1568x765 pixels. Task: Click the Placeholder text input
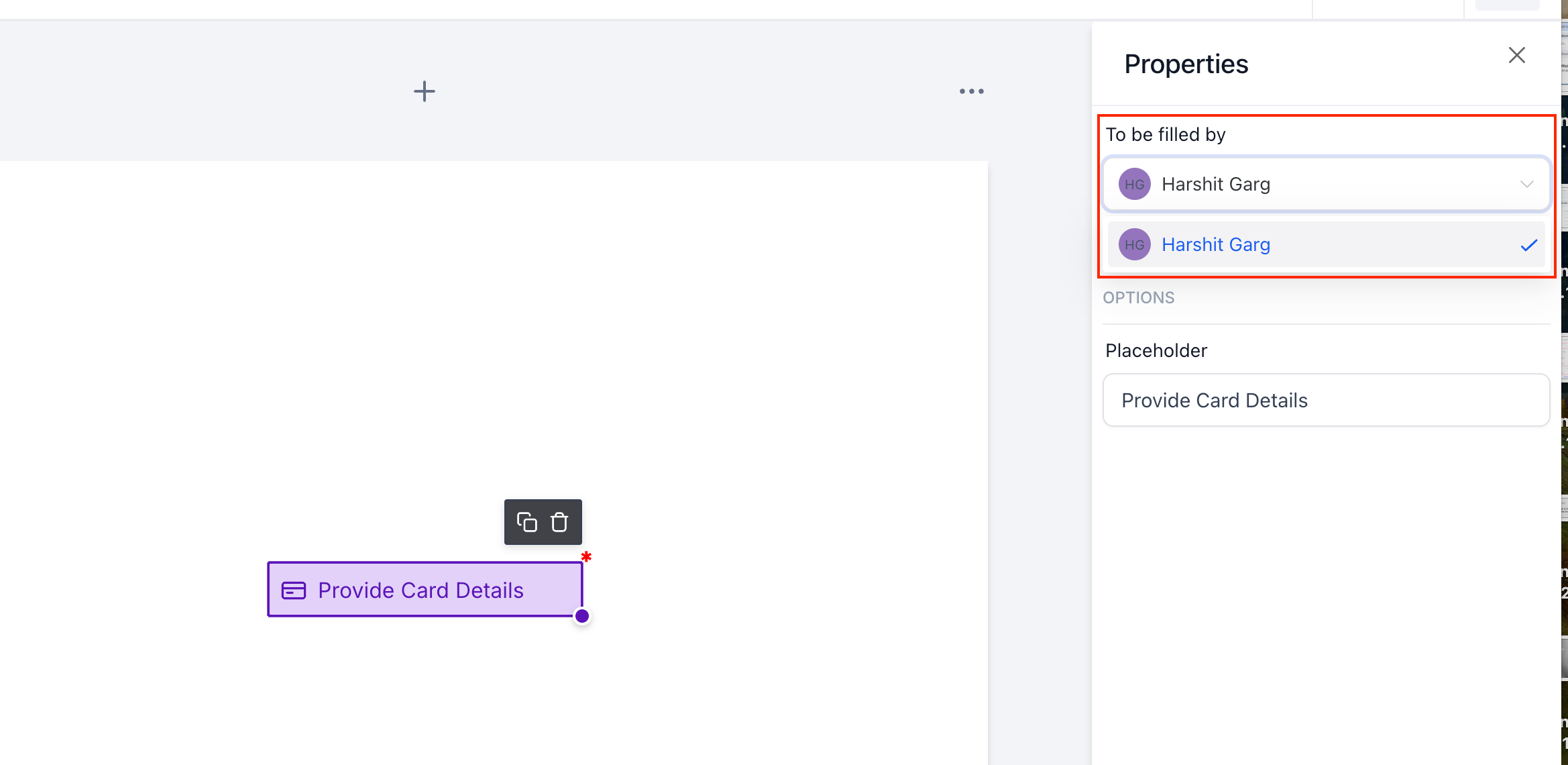coord(1326,400)
